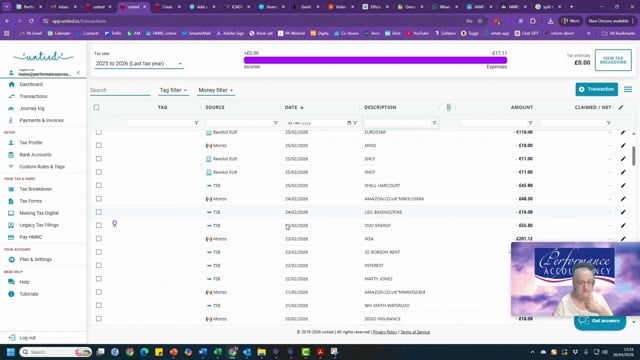This screenshot has width=640, height=360.
Task: Reload the page in Chrome
Action: pyautogui.click(x=31, y=21)
